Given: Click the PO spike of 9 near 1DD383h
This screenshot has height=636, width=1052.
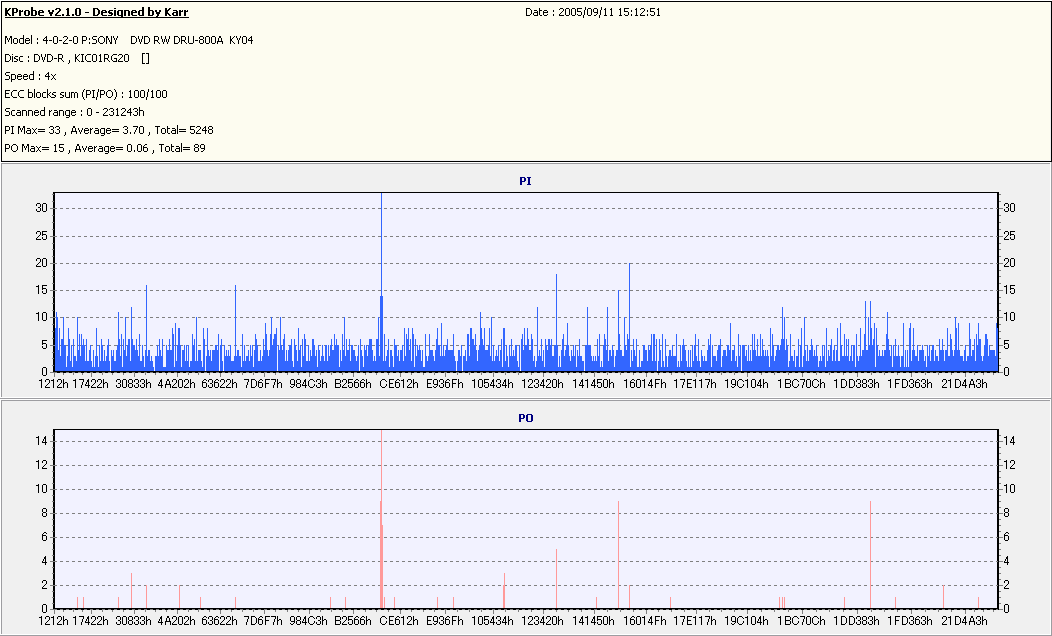Looking at the screenshot, I should click(870, 555).
